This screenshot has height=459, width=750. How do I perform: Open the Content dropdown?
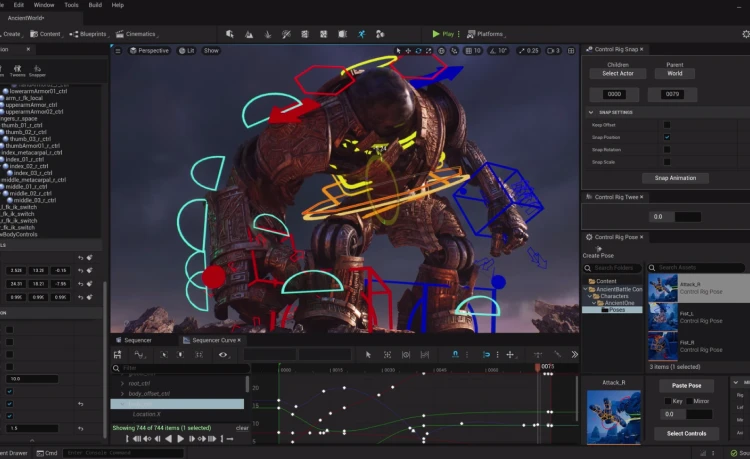coord(46,34)
